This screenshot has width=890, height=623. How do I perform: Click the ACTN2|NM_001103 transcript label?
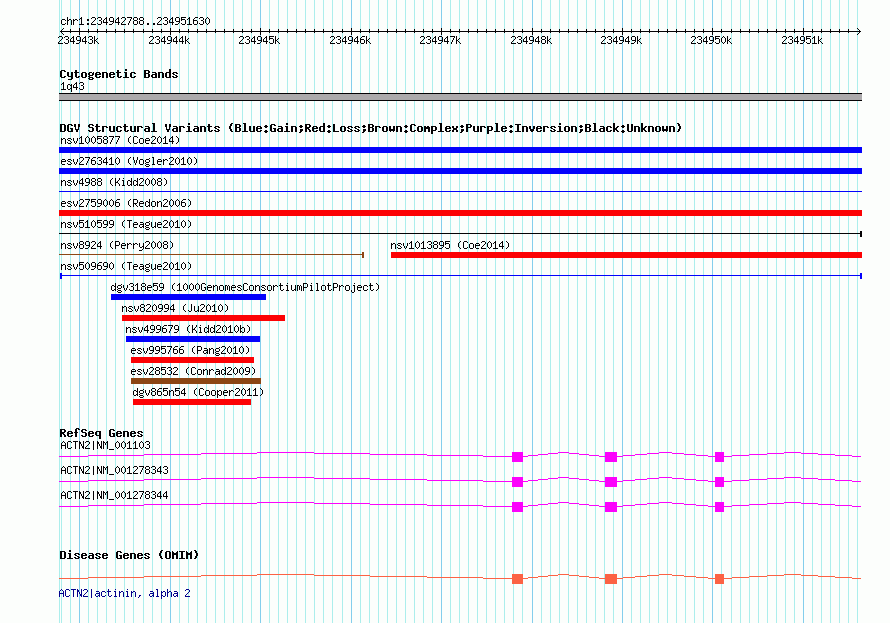tap(106, 445)
